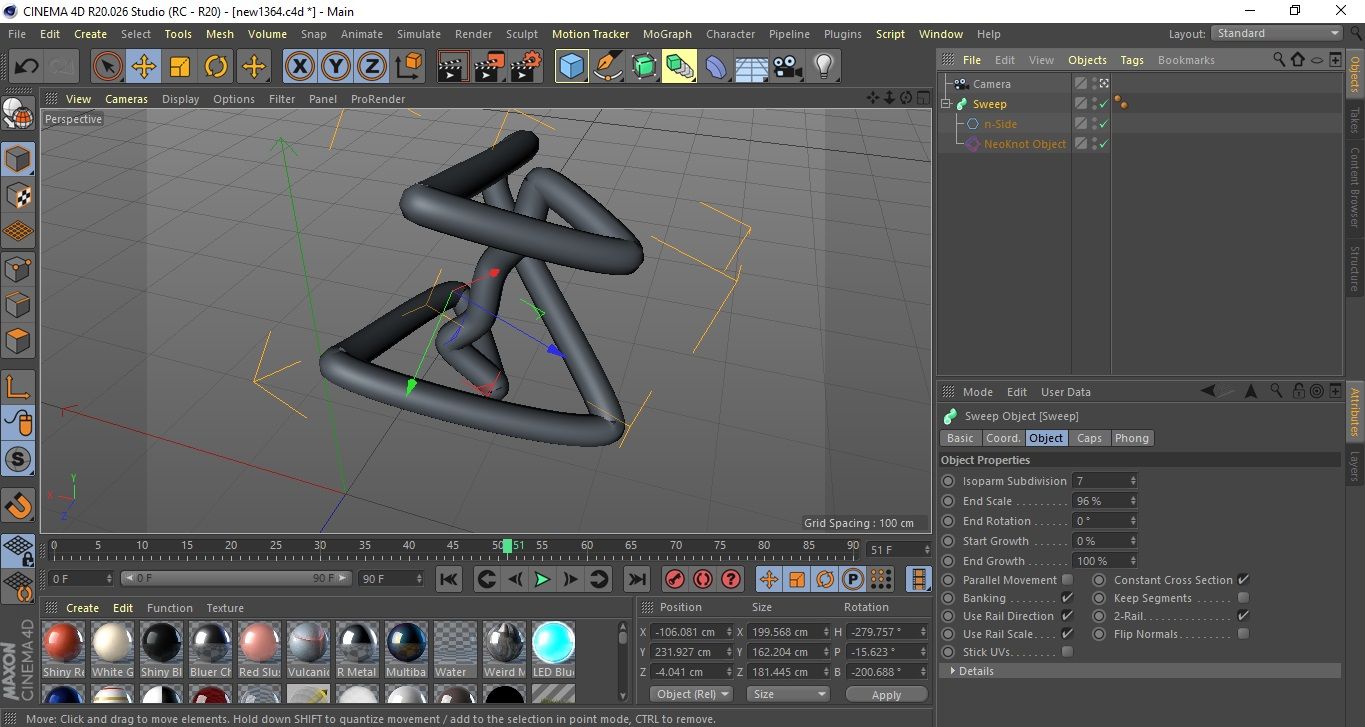Uncheck Use Rail Scale
The height and width of the screenshot is (727, 1365).
1067,633
